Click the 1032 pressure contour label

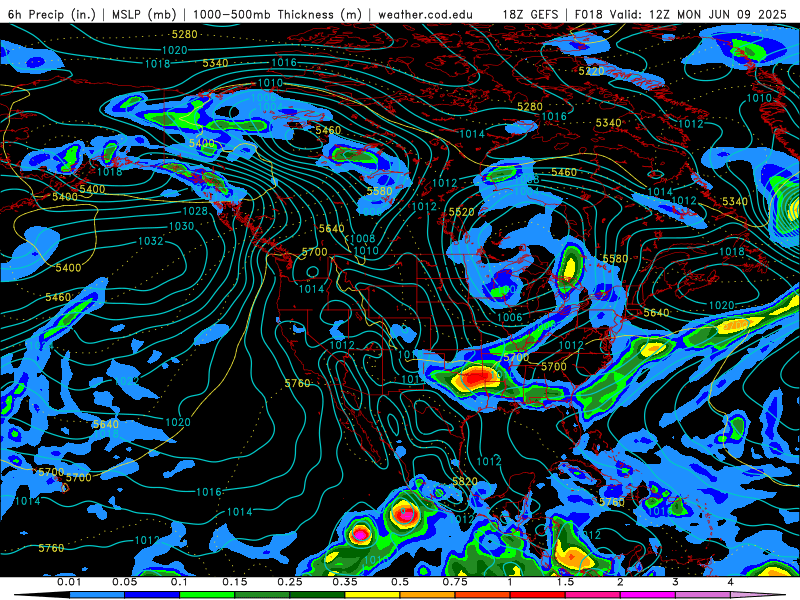pos(151,241)
